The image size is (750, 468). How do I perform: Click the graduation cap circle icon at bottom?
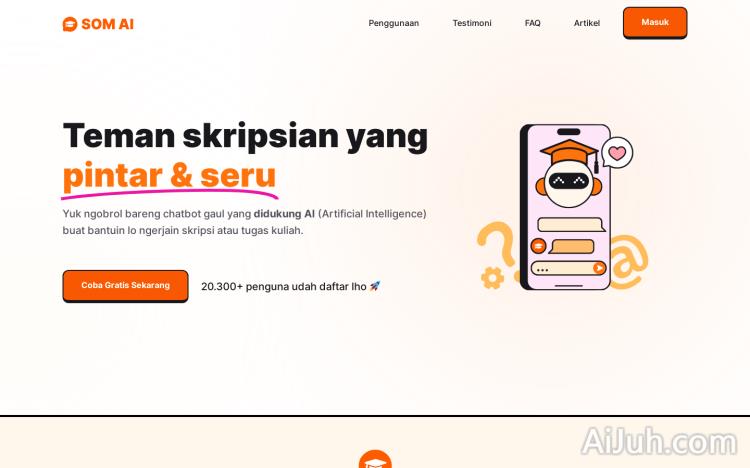pos(375,459)
